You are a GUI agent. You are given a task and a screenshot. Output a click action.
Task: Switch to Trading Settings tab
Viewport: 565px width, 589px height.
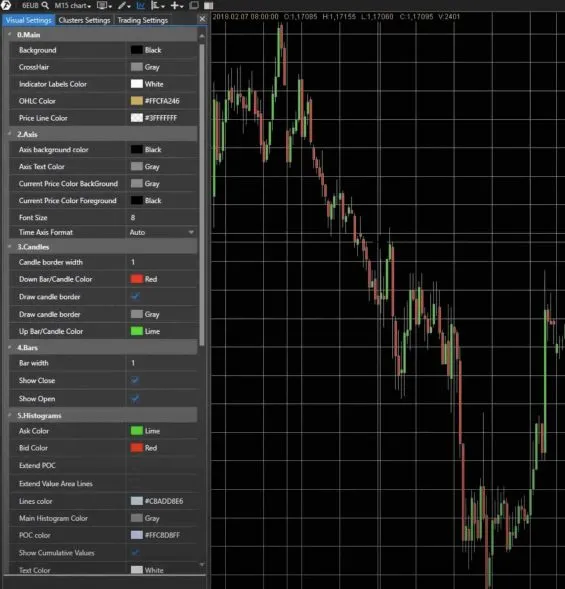(x=142, y=20)
